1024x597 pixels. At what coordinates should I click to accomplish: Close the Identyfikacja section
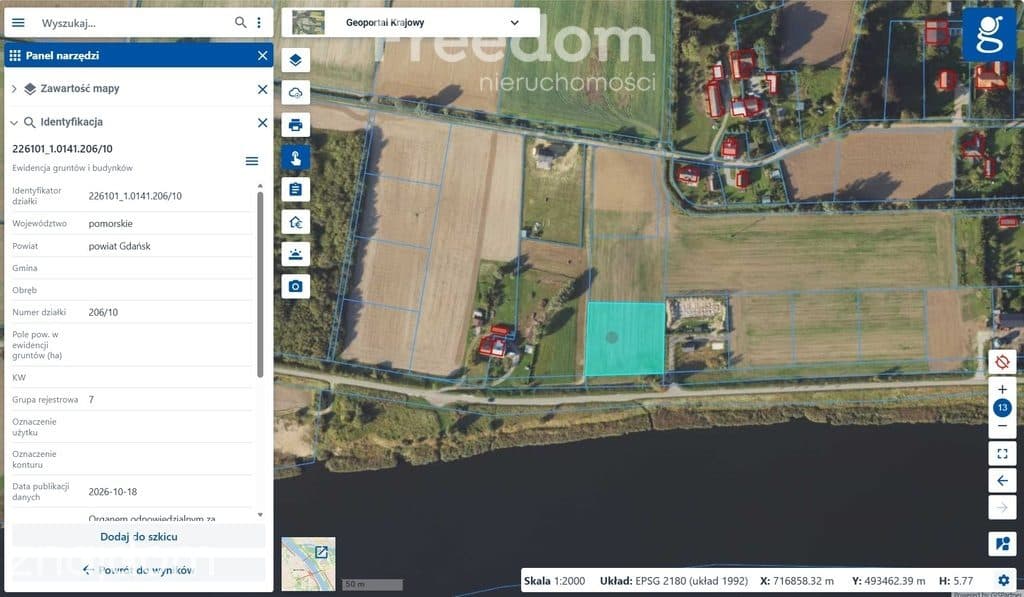tap(263, 122)
